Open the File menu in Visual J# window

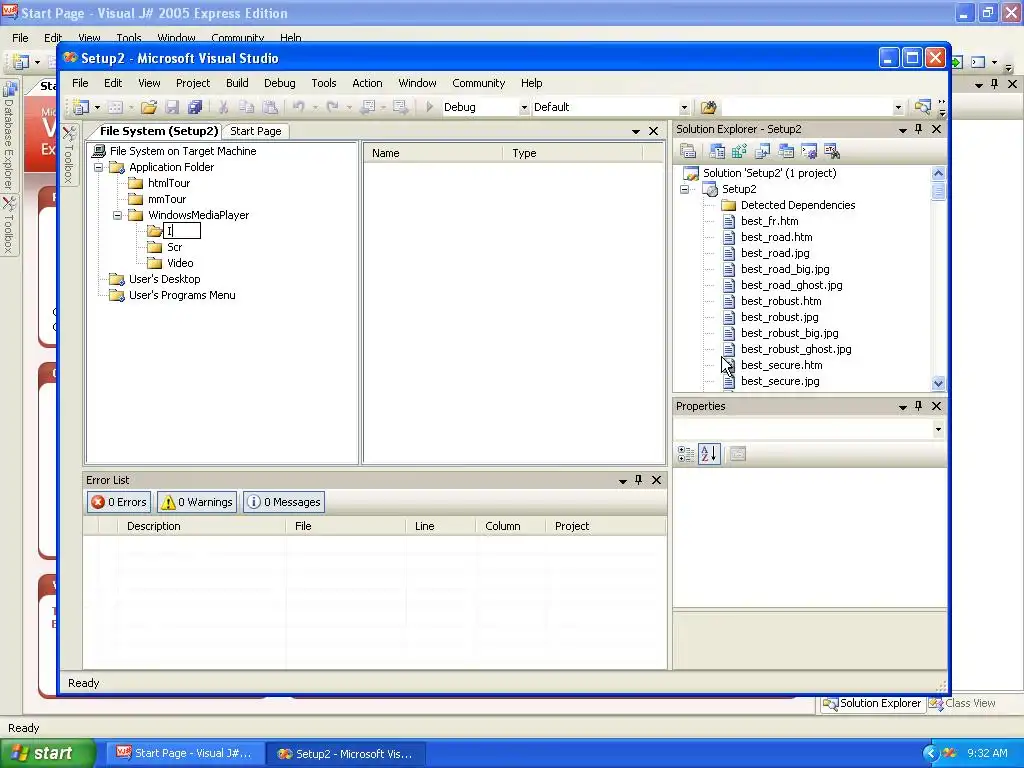20,38
